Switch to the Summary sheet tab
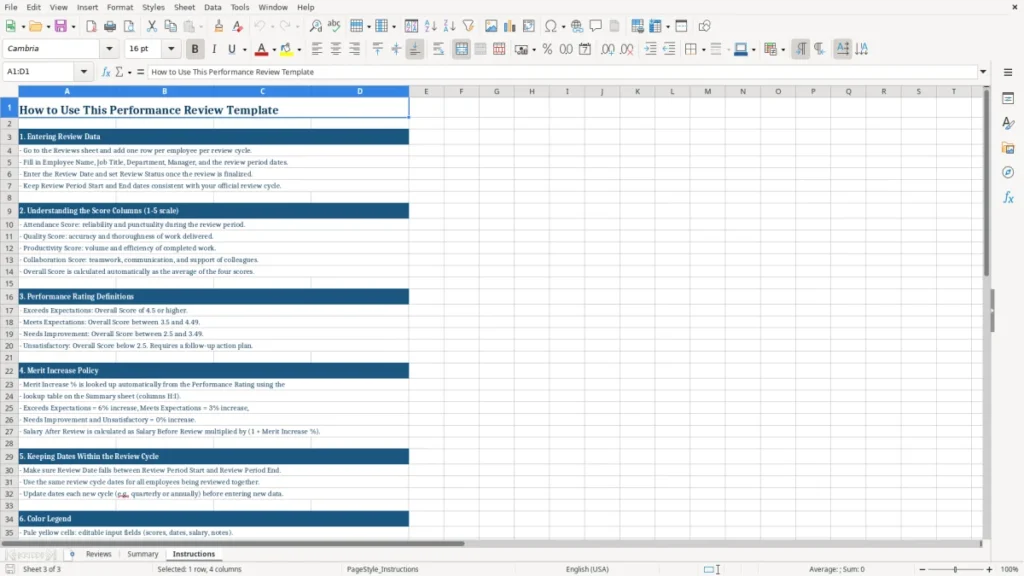The image size is (1024, 576). tap(142, 554)
